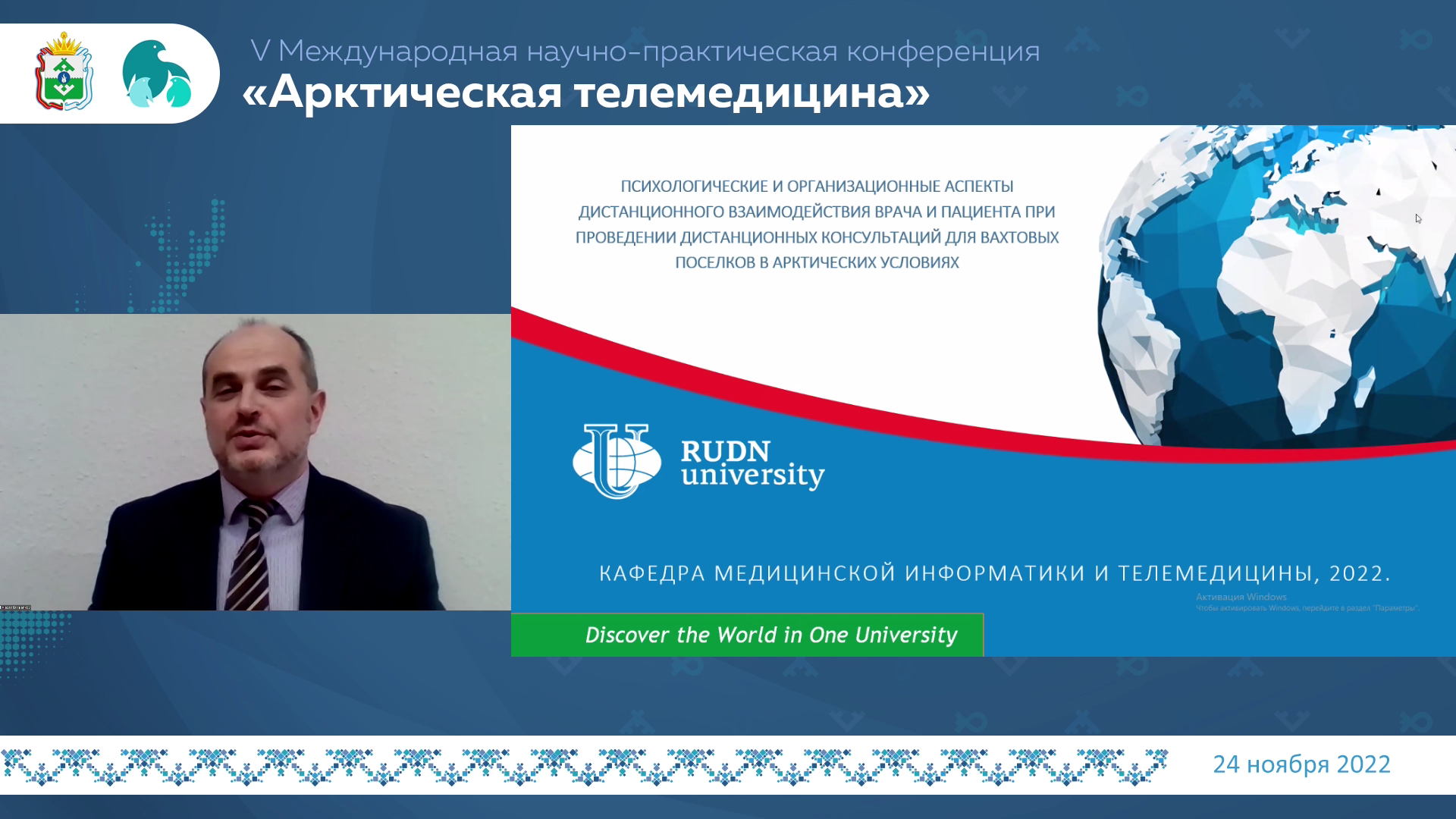Screen dimensions: 1456x819
Task: Click the RUDN university globe emblem
Action: pos(616,460)
